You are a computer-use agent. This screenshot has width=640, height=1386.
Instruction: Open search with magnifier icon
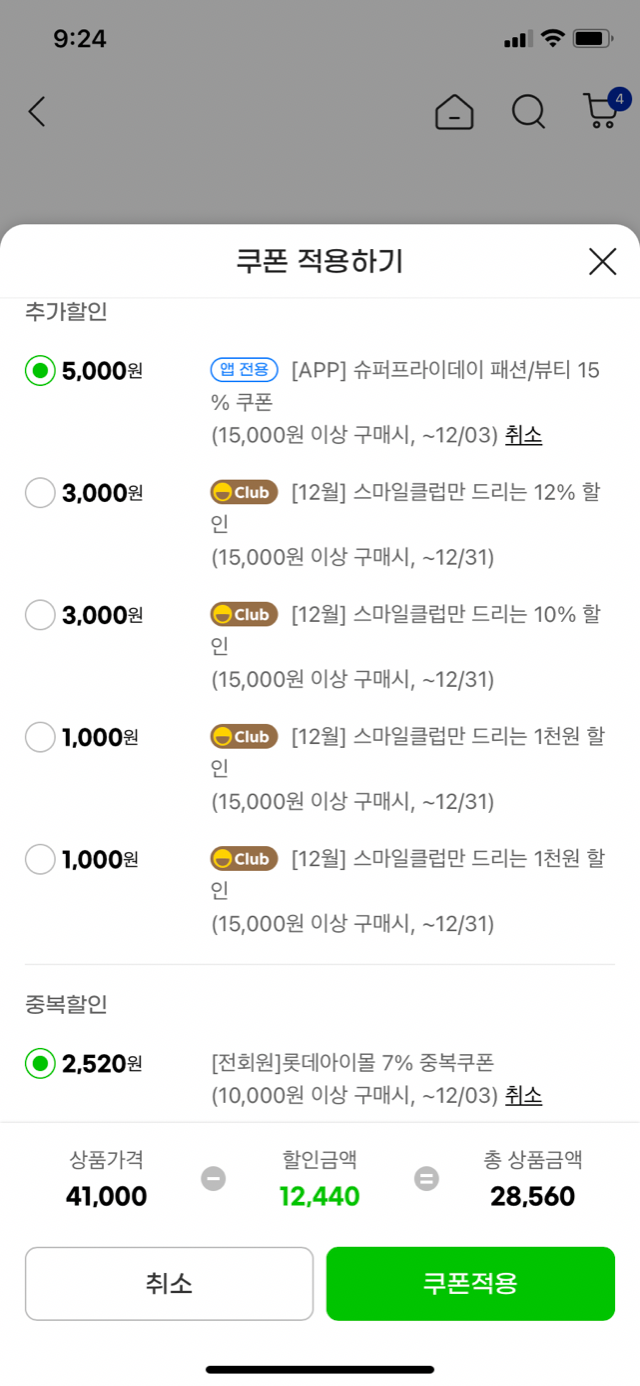tap(529, 111)
